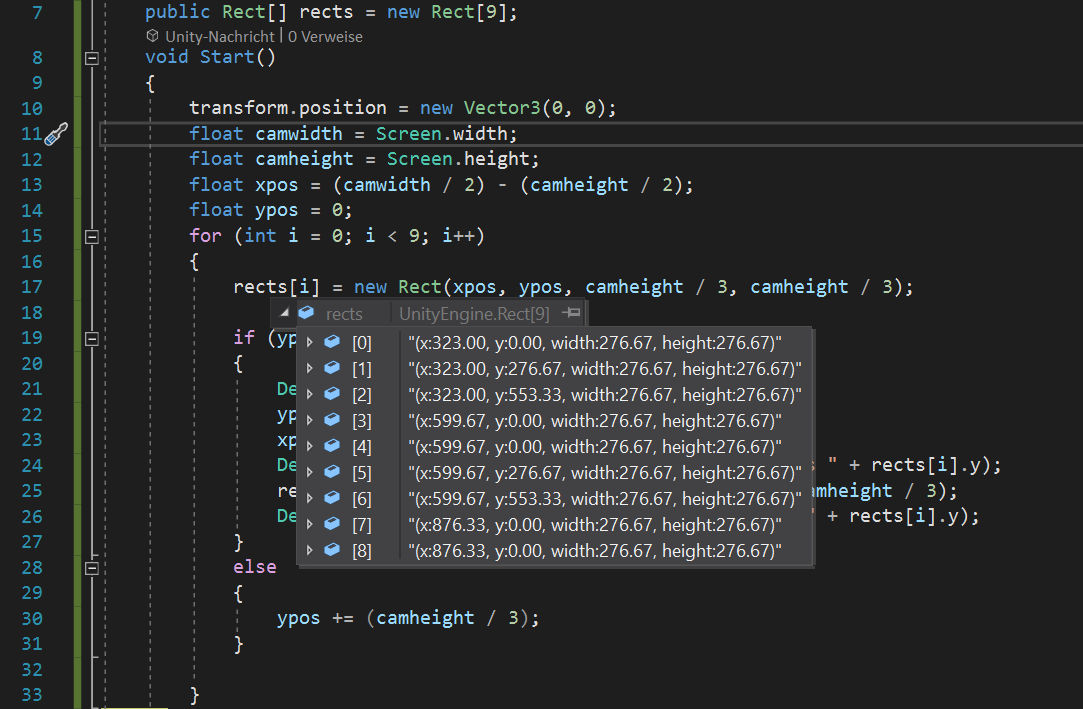The image size is (1083, 709).
Task: Click 'ypos' variable declaration on line 14
Action: [x=277, y=210]
